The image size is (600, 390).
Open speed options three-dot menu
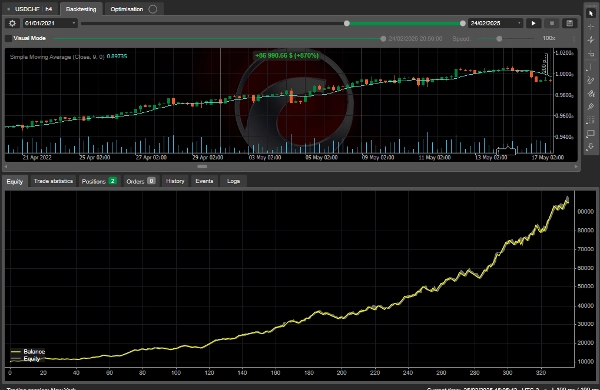pyautogui.click(x=574, y=39)
